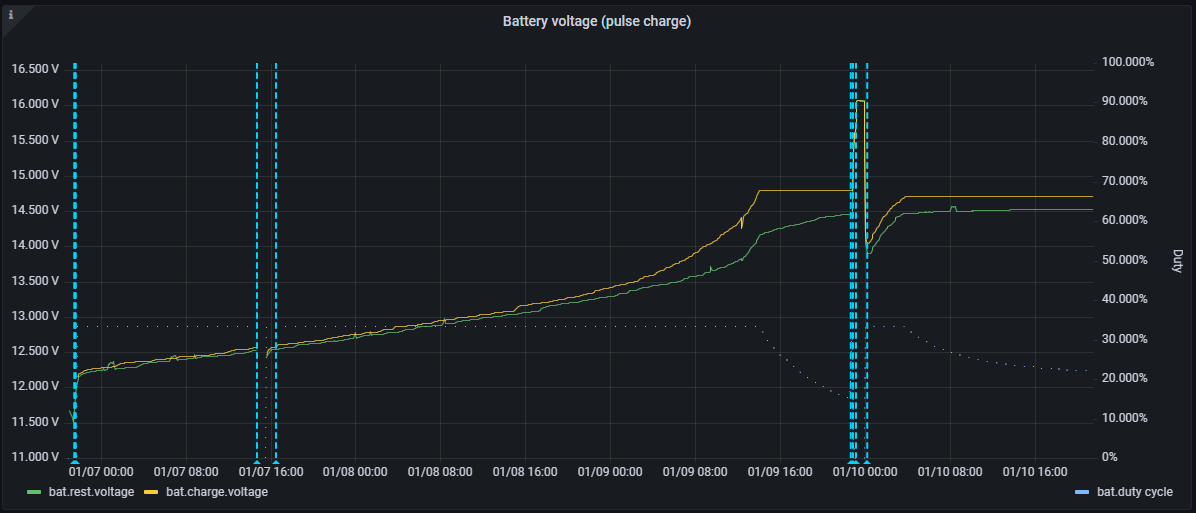Viewport: 1196px width, 513px height.
Task: Click the 100.000% right axis label
Action: click(x=1128, y=62)
